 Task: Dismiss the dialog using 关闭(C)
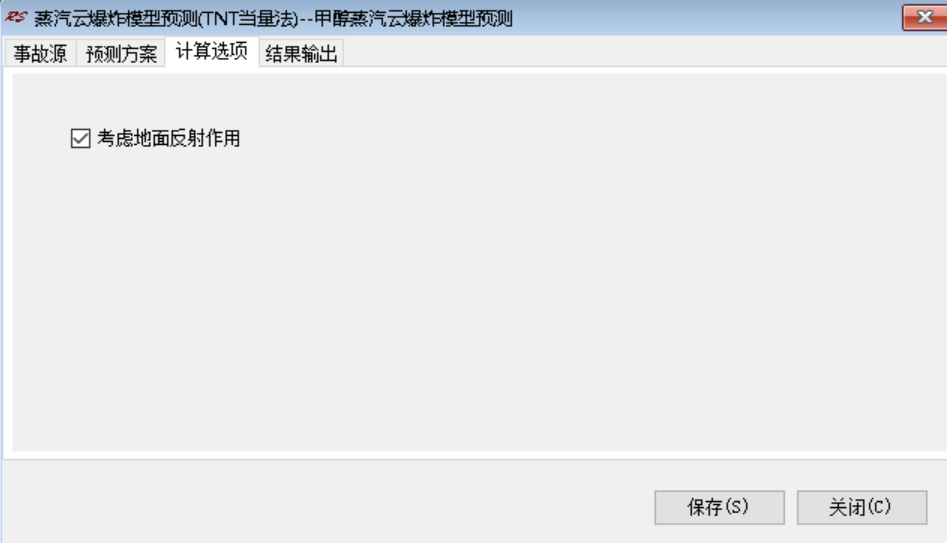pos(862,507)
